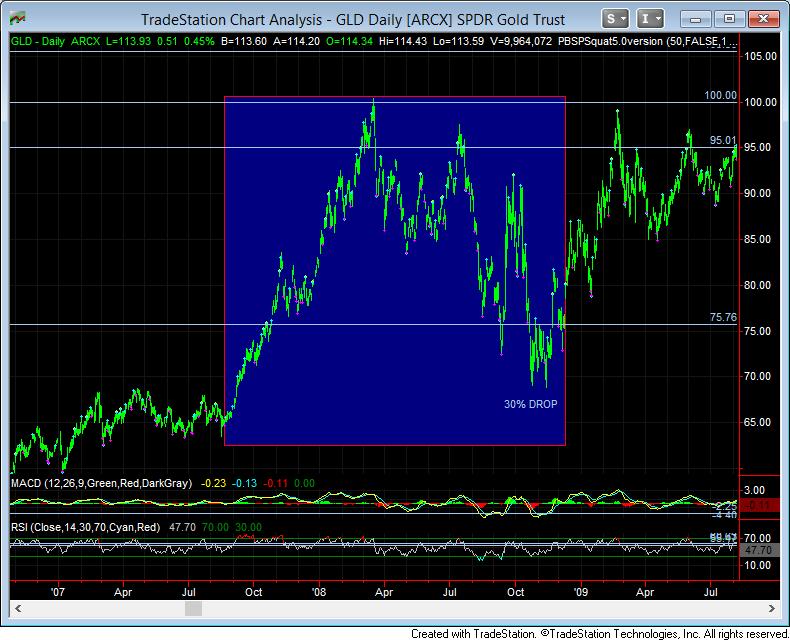Click the horizontal scrollbar right arrow
Screen dimensions: 790x640
click(x=771, y=608)
